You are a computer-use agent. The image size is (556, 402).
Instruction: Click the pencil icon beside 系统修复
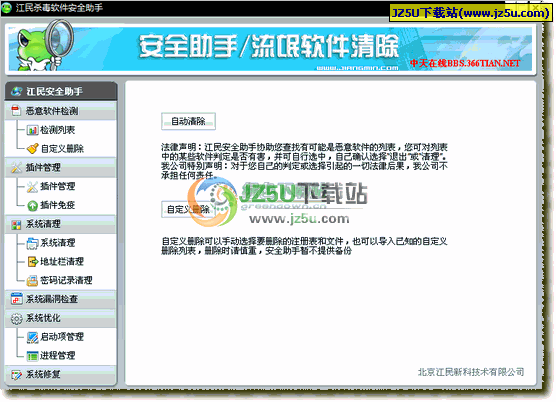point(16,375)
